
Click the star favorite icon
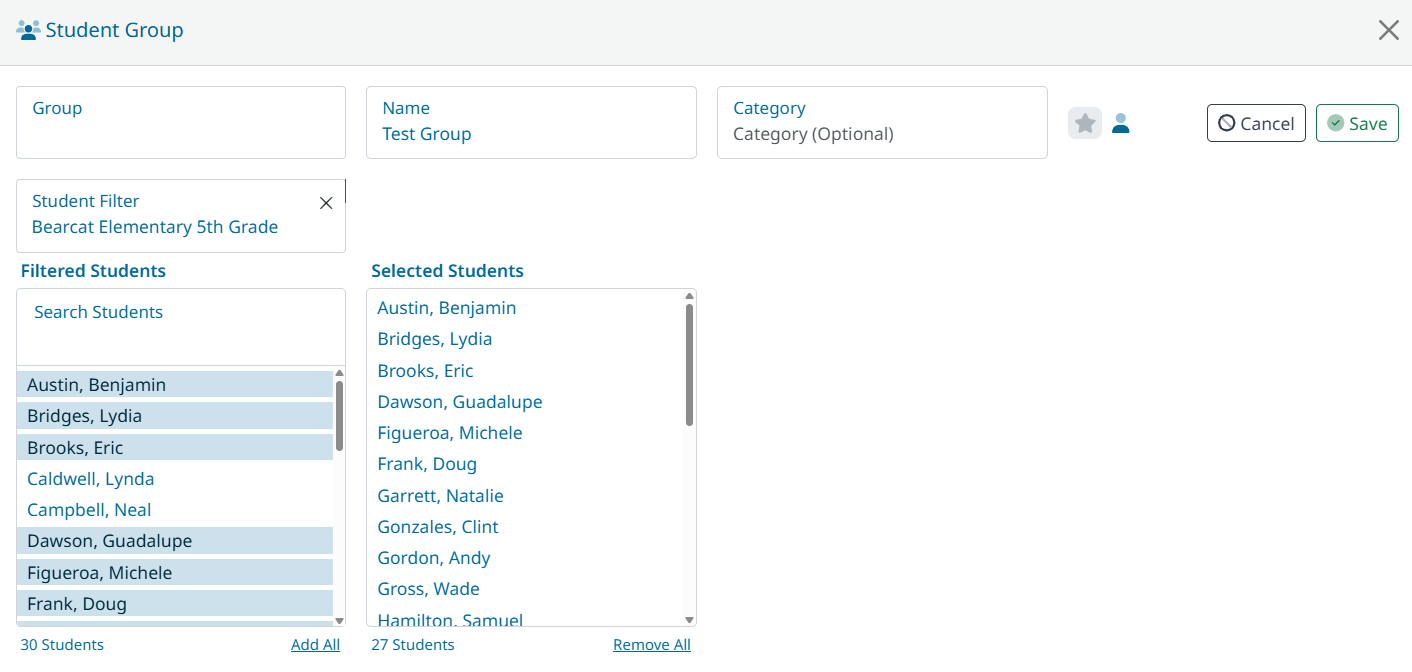[x=1085, y=123]
